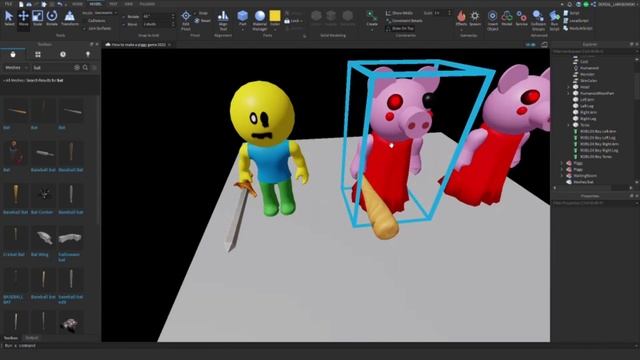Click in the Toolbox search field
This screenshot has width=640, height=360.
(52, 67)
